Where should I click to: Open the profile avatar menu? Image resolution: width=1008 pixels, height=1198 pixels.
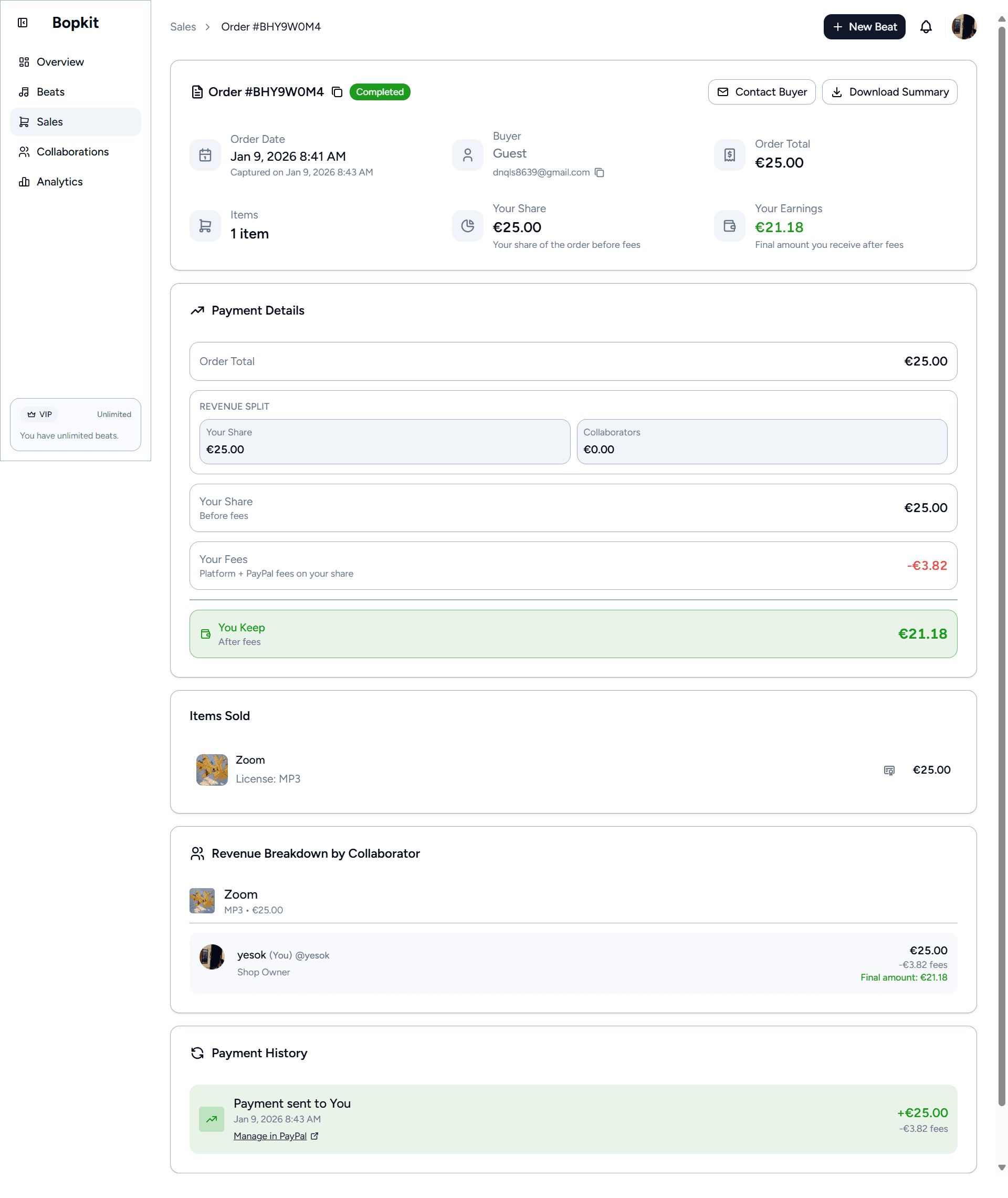[x=964, y=26]
